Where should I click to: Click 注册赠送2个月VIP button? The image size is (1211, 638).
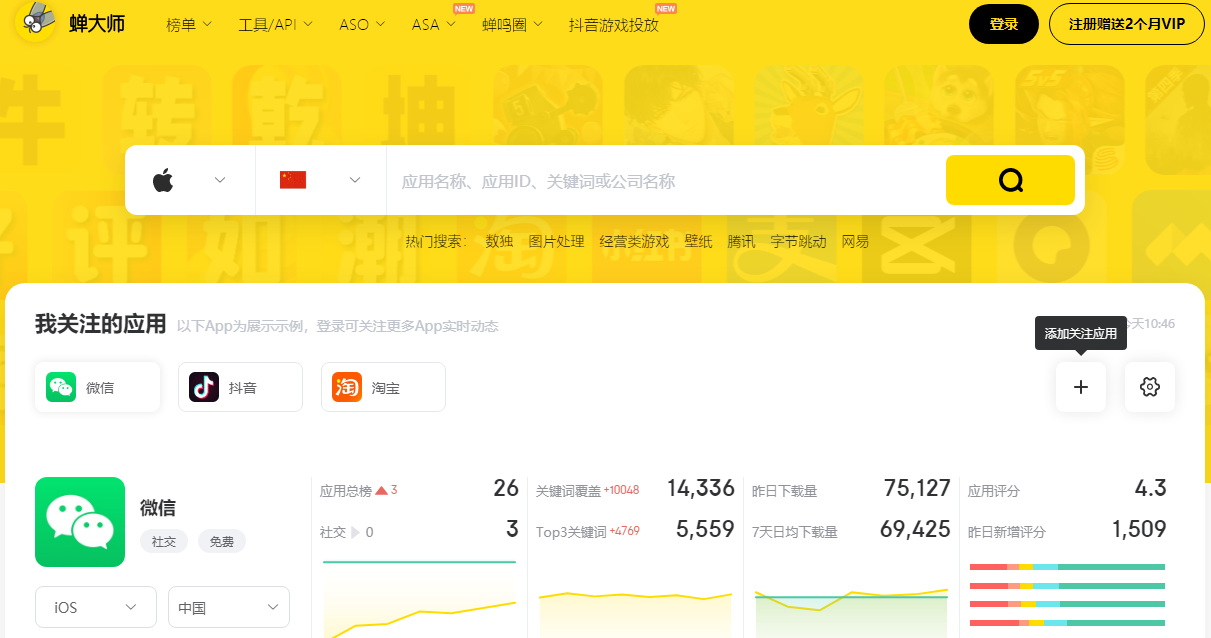[1126, 25]
